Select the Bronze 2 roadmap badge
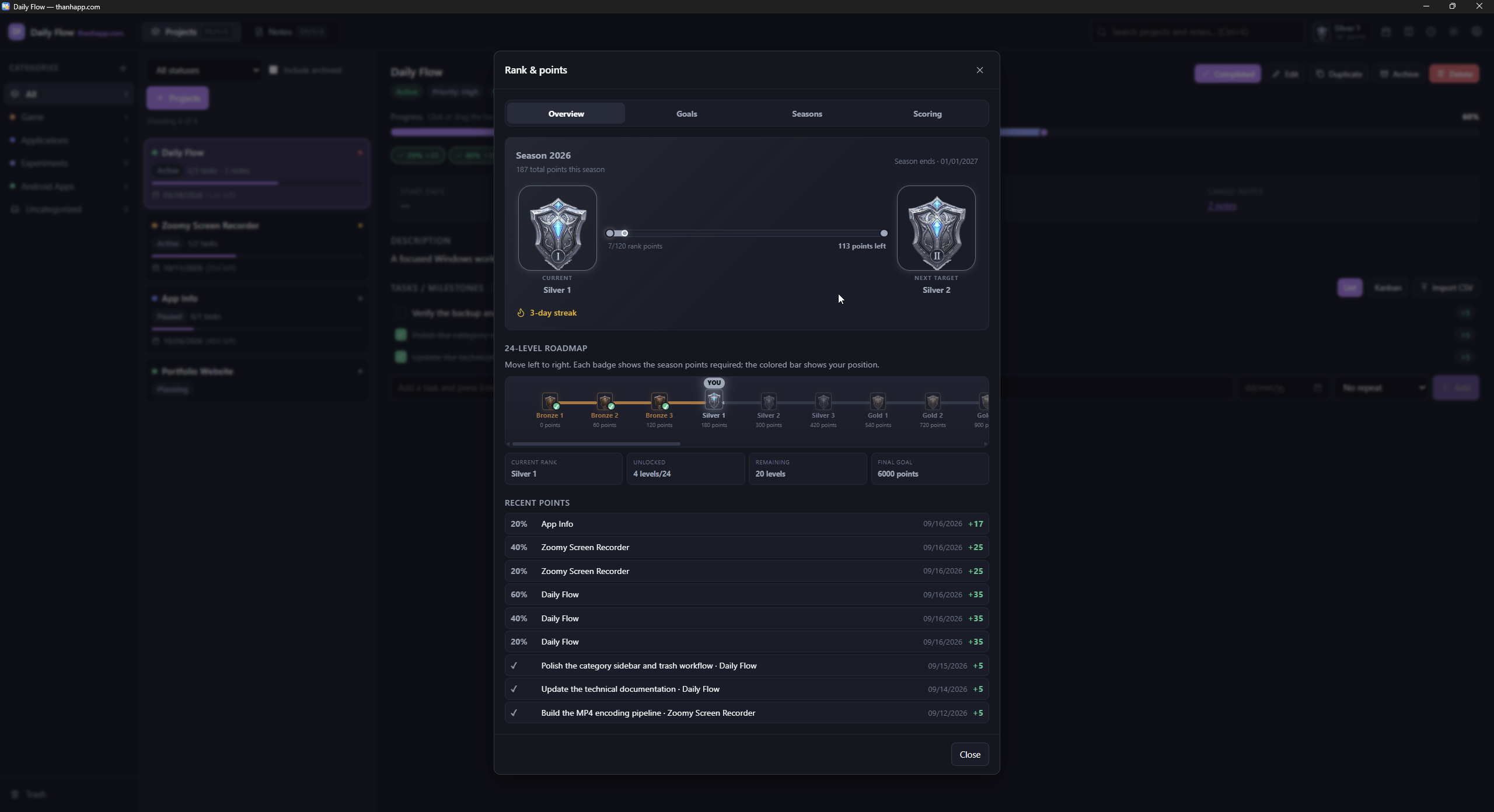This screenshot has height=812, width=1494. coord(605,401)
